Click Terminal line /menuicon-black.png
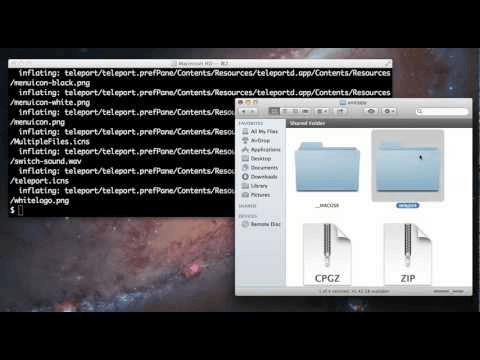Screen dimensions: 480x360 point(50,83)
